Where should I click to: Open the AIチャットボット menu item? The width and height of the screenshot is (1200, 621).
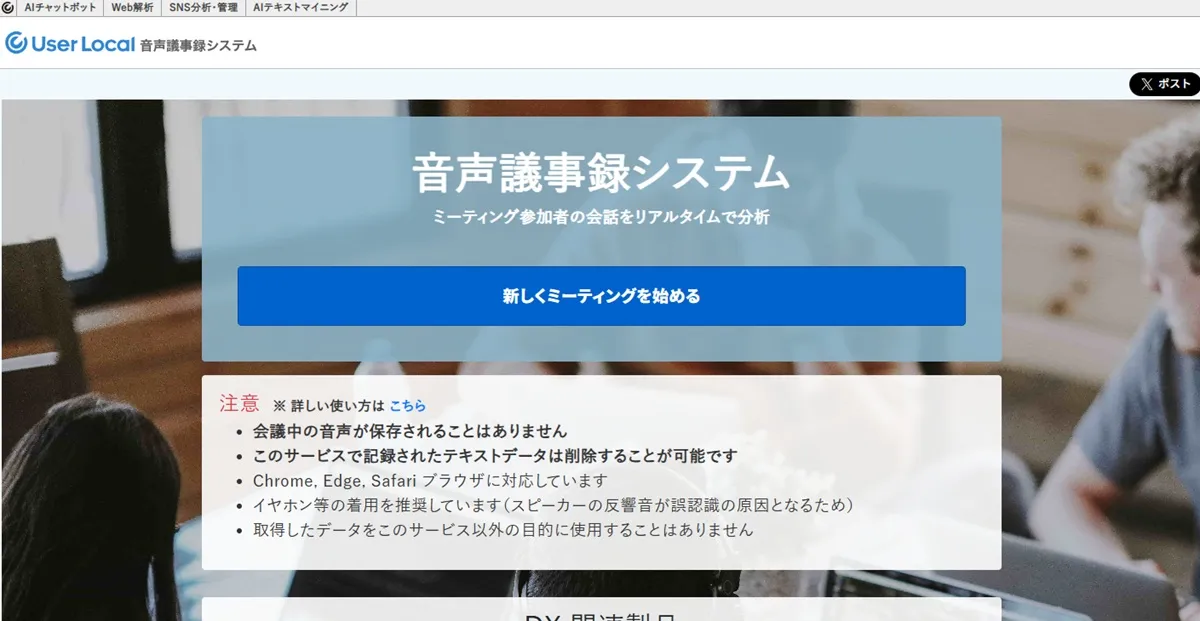tap(61, 7)
